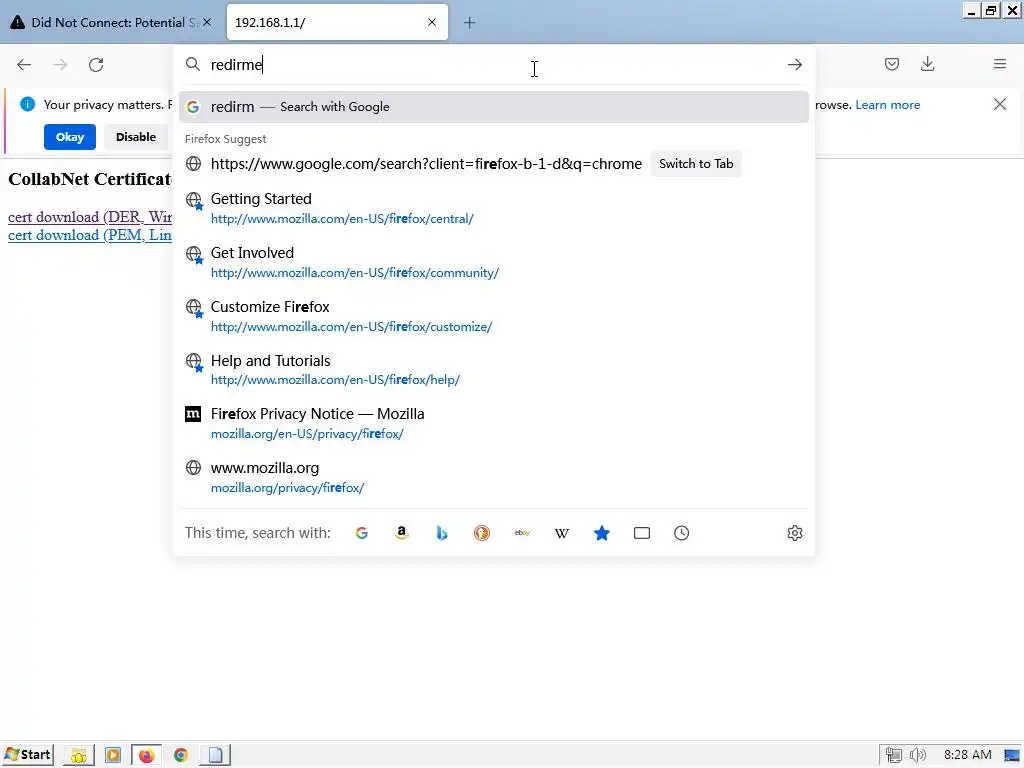Search within Bookmarks using star icon
This screenshot has height=768, width=1024.
(x=601, y=533)
